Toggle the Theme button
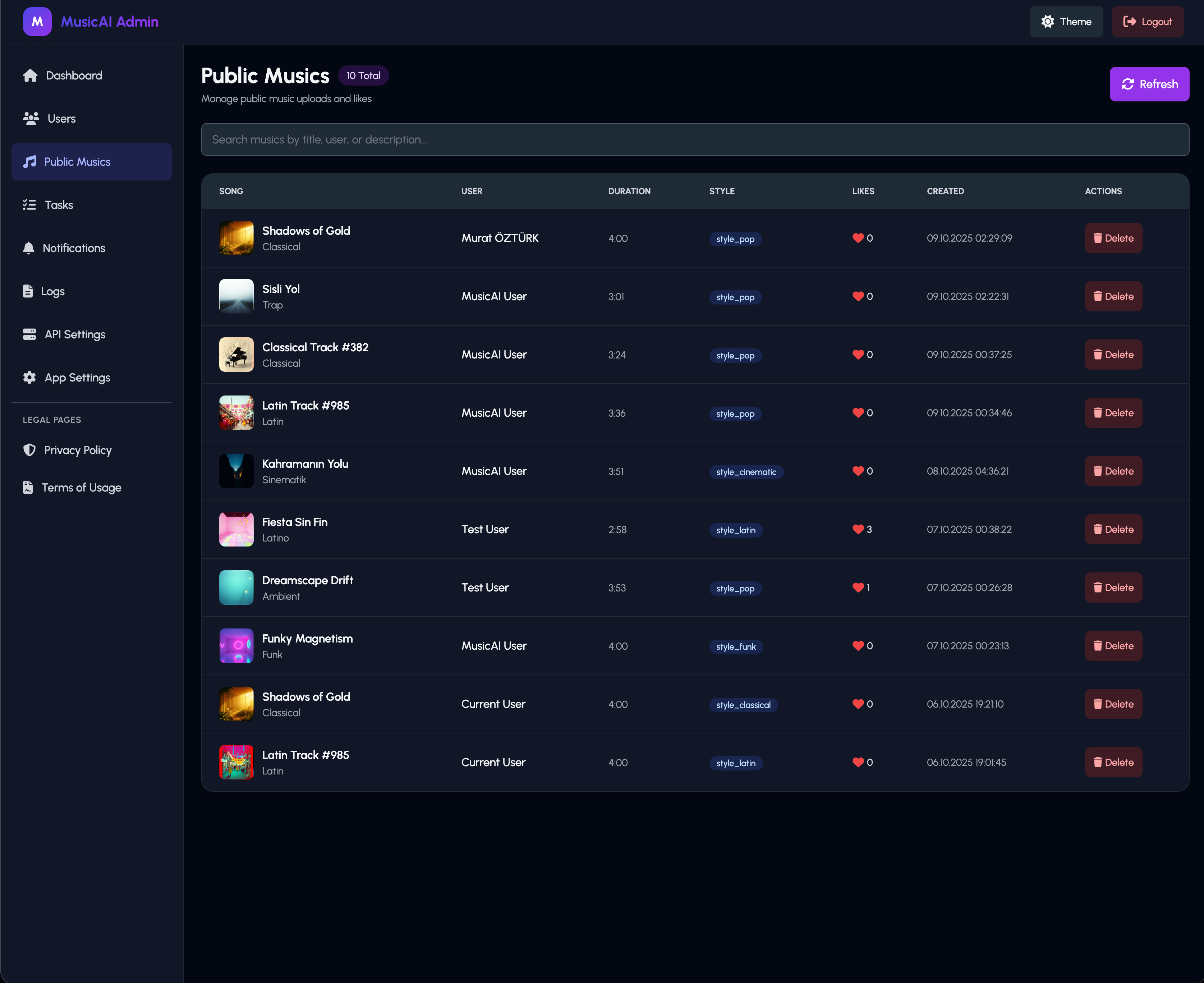Image resolution: width=1204 pixels, height=983 pixels. 1066,22
